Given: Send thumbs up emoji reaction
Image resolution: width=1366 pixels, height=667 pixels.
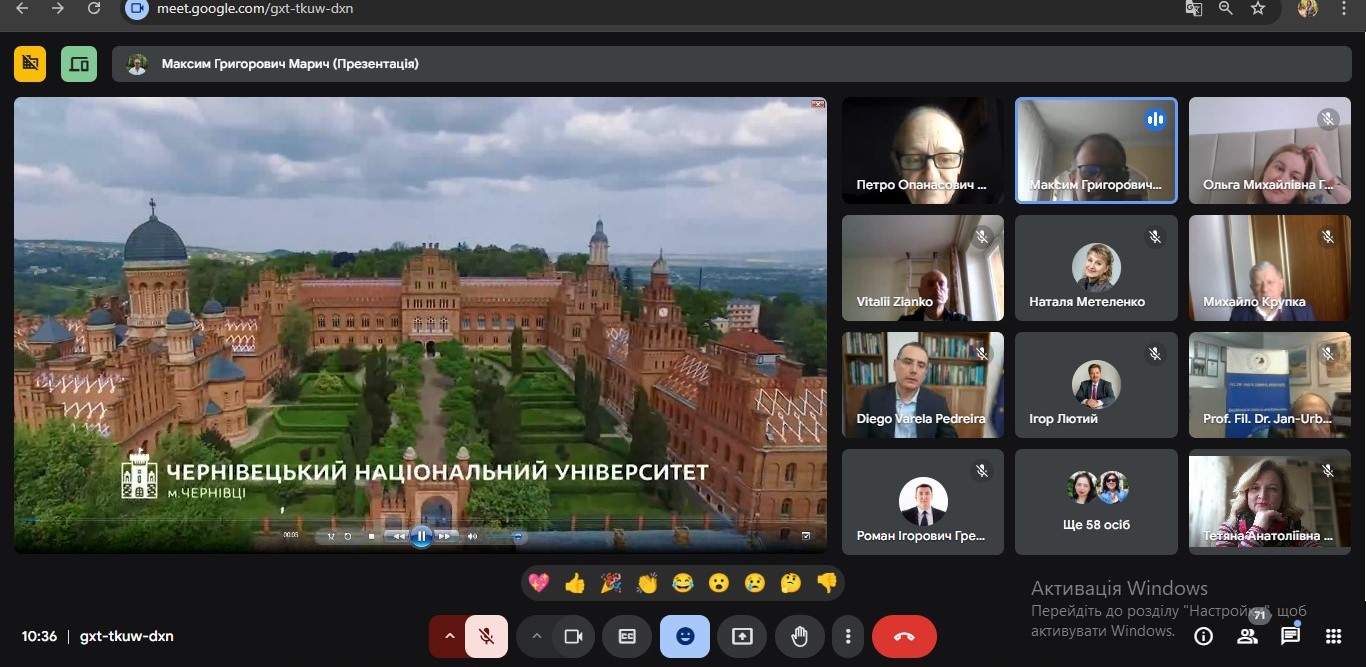Looking at the screenshot, I should [575, 583].
